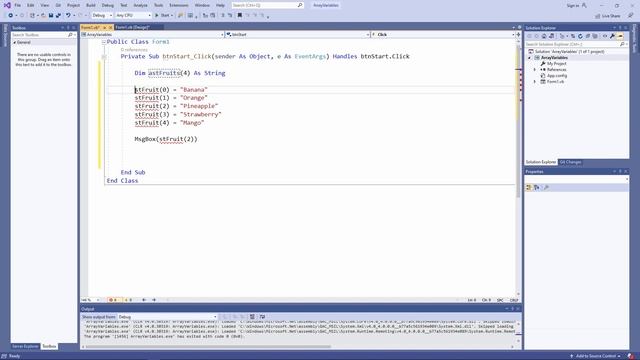Click the New Project icon in toolbar
Image resolution: width=640 pixels, height=360 pixels.
(x=32, y=15)
